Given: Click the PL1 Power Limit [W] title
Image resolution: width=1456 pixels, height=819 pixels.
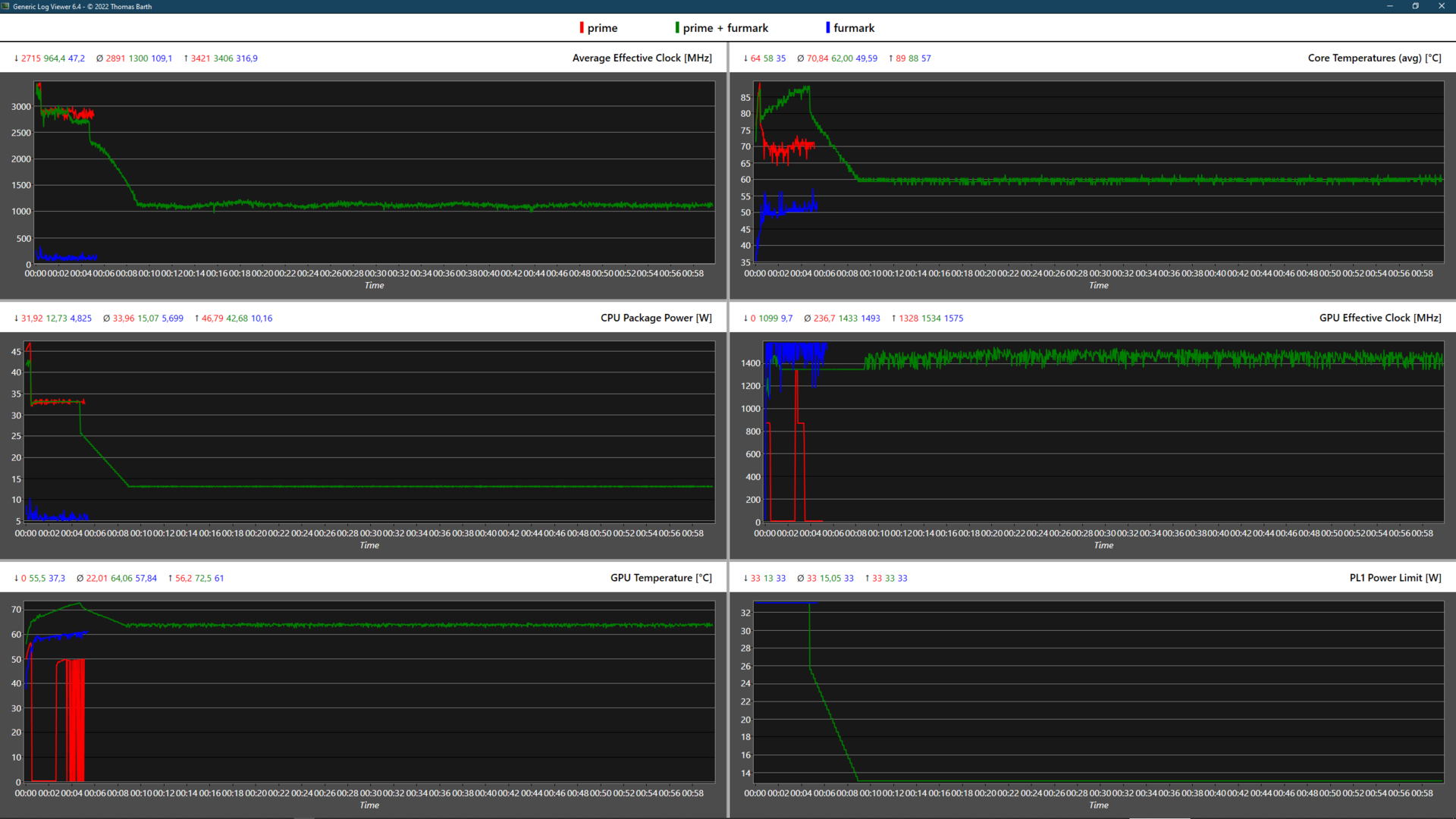Looking at the screenshot, I should tap(1395, 579).
